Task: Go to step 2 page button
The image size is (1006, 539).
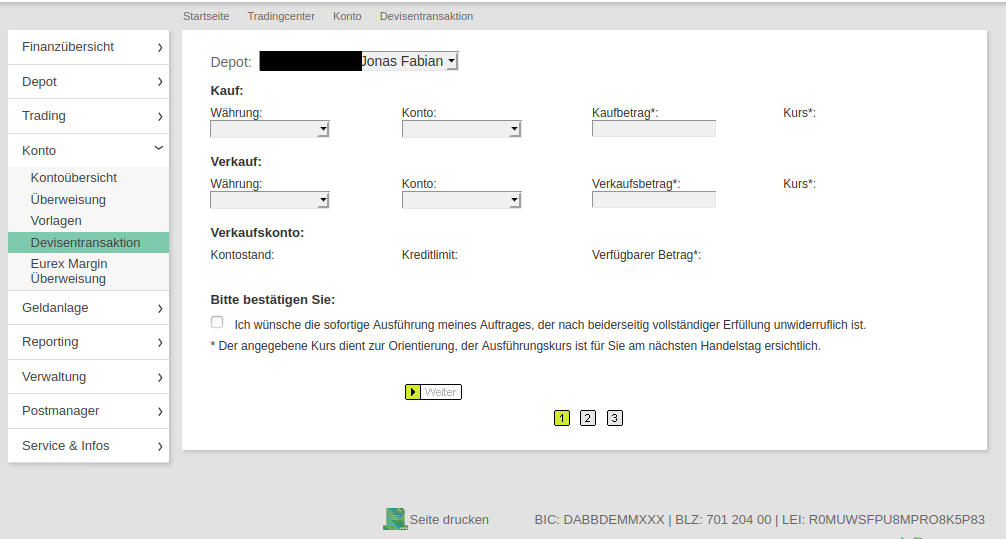Action: tap(588, 418)
